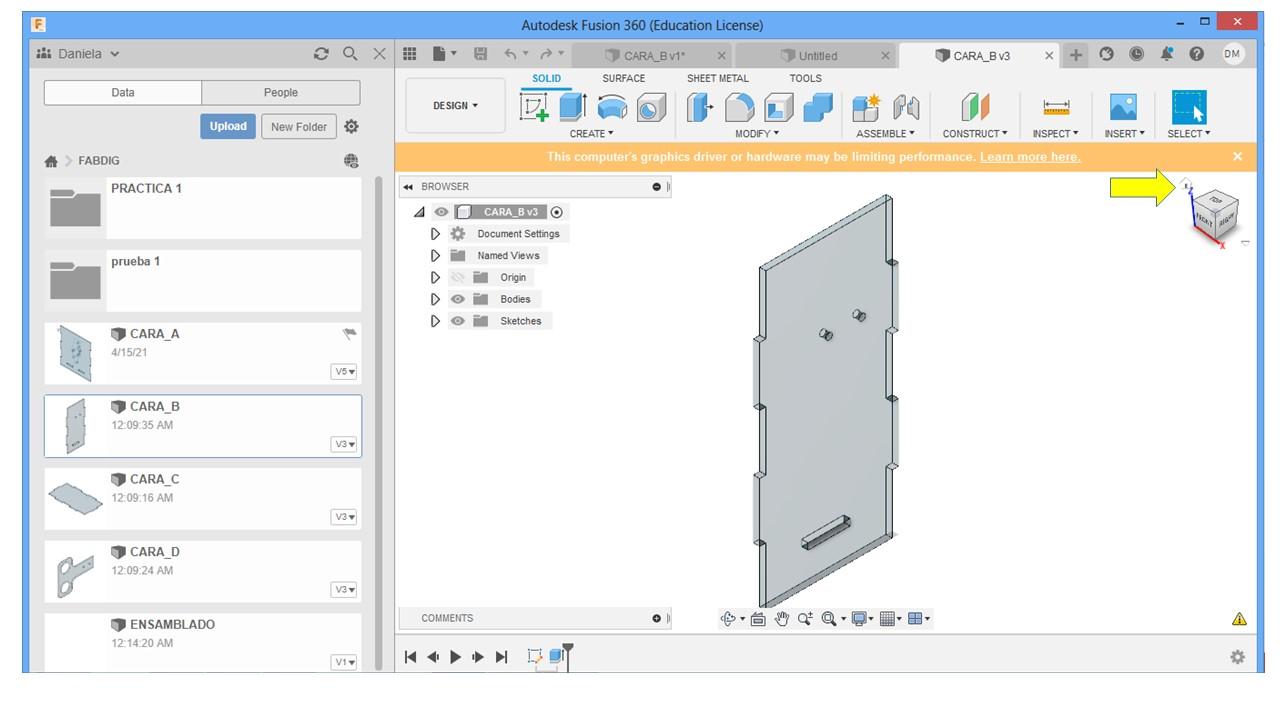Viewport: 1280px width, 720px height.
Task: Select the Hole tool
Action: point(650,106)
